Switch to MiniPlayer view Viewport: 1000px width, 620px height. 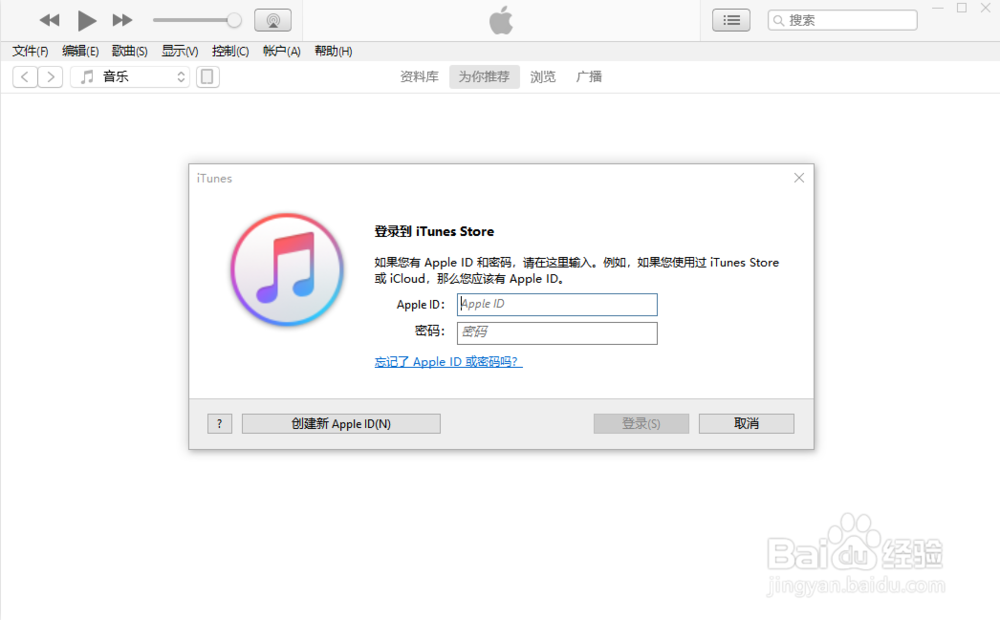207,76
